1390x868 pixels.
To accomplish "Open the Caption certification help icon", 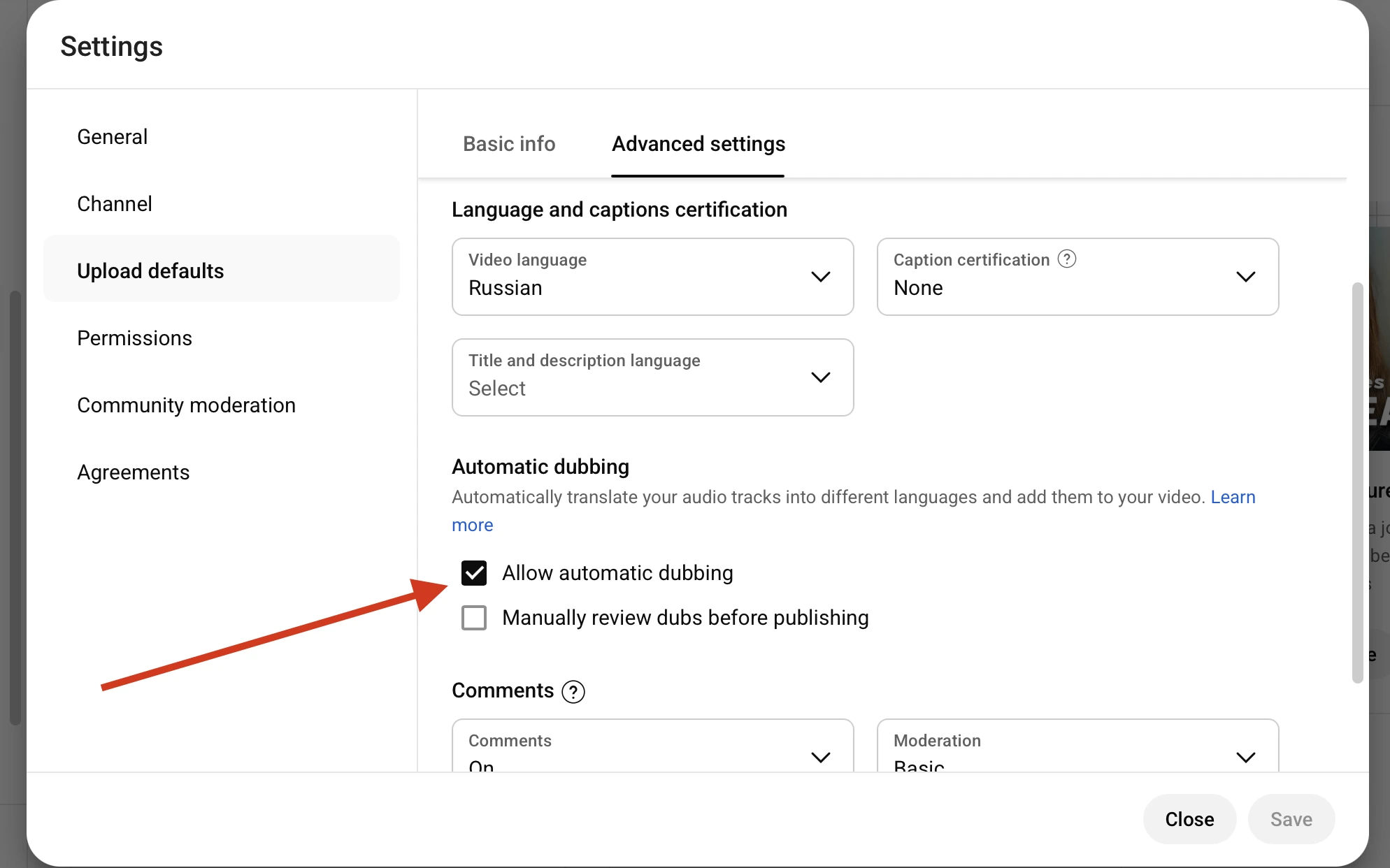I will [1066, 259].
